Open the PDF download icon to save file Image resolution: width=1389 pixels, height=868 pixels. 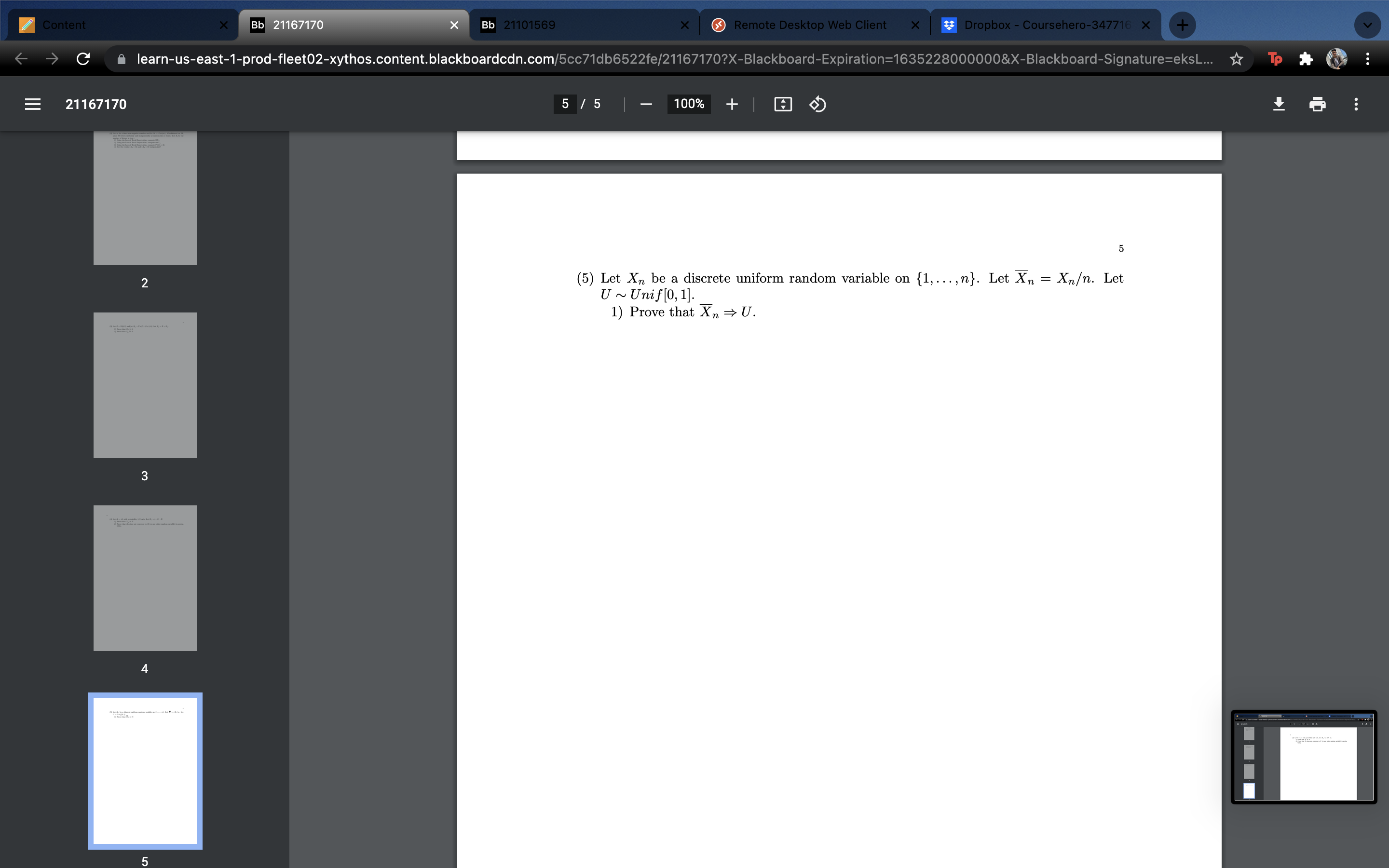coord(1279,104)
